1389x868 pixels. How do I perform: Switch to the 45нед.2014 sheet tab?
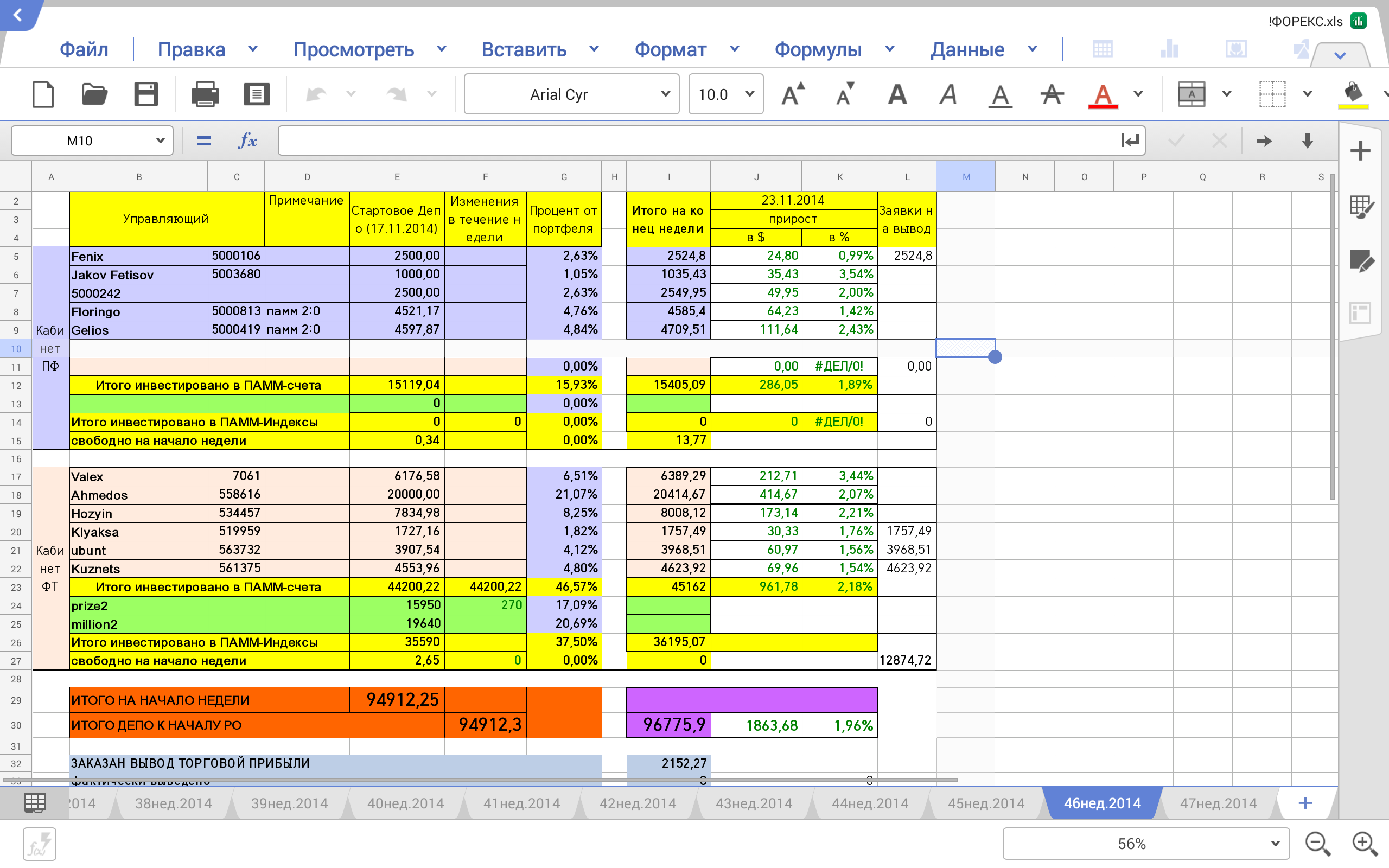click(x=985, y=803)
